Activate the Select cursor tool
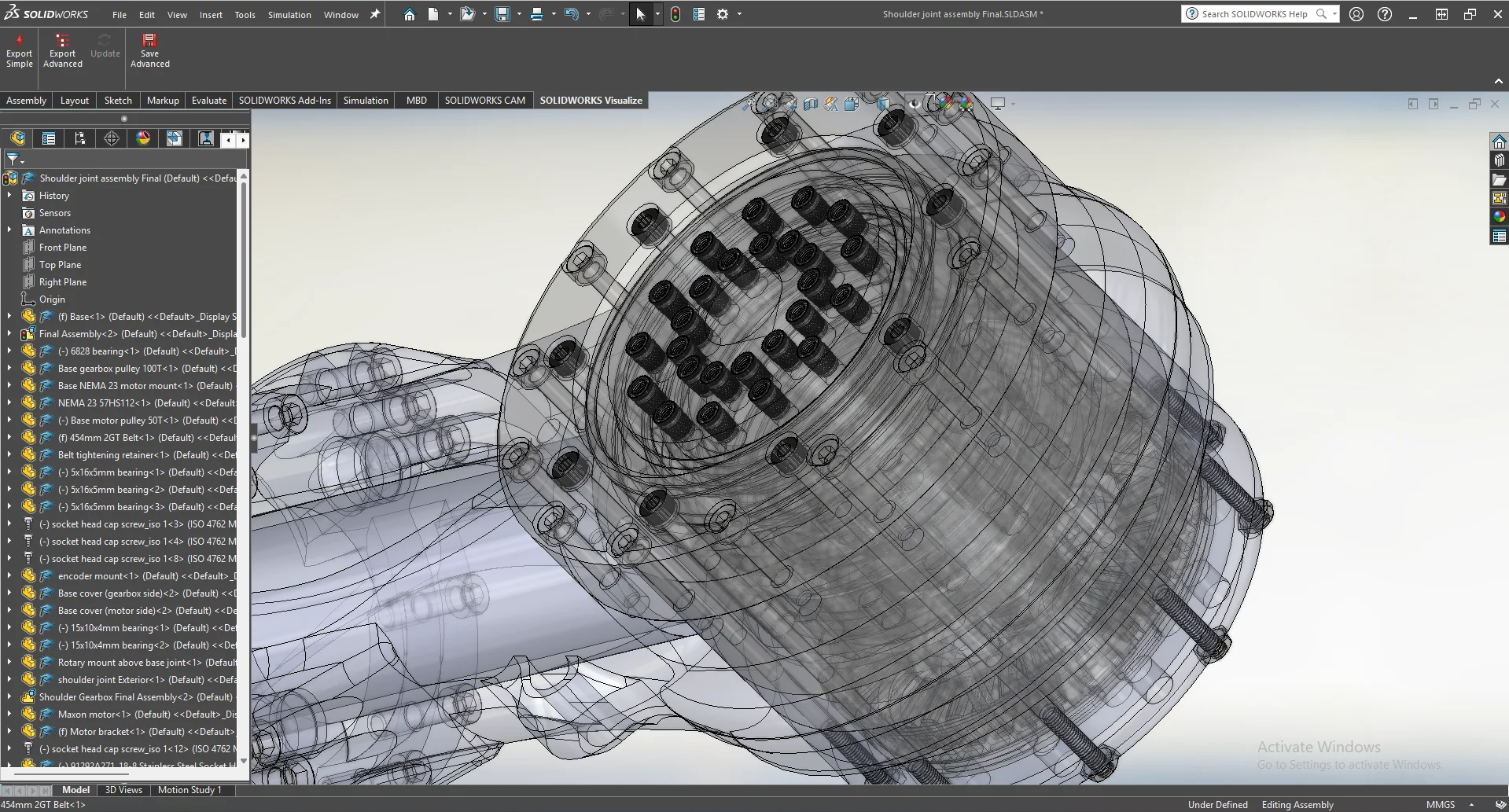The height and width of the screenshot is (812, 1509). point(641,14)
